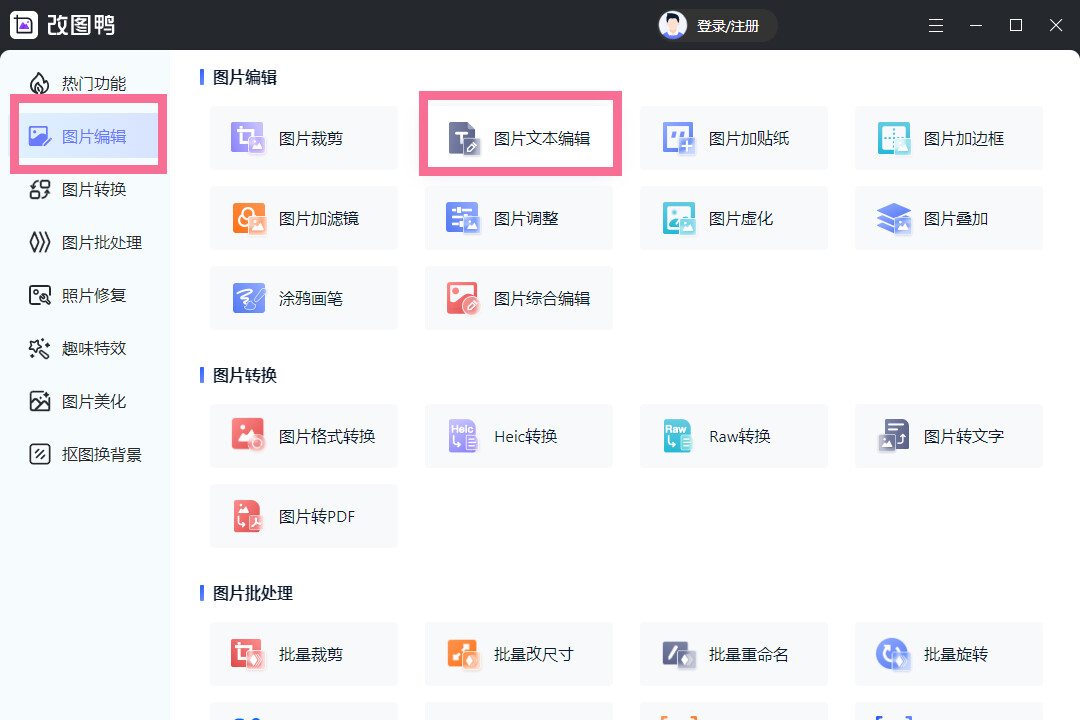This screenshot has width=1080, height=720.
Task: Click the 图片加贴纸 sticker icon
Action: pos(678,138)
